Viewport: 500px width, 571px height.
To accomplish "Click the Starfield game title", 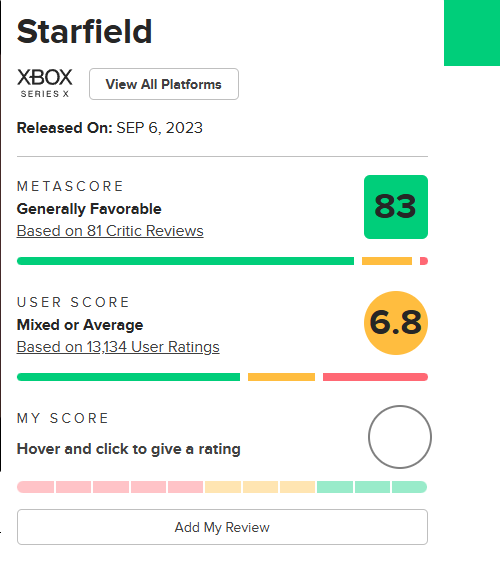I will pos(84,31).
